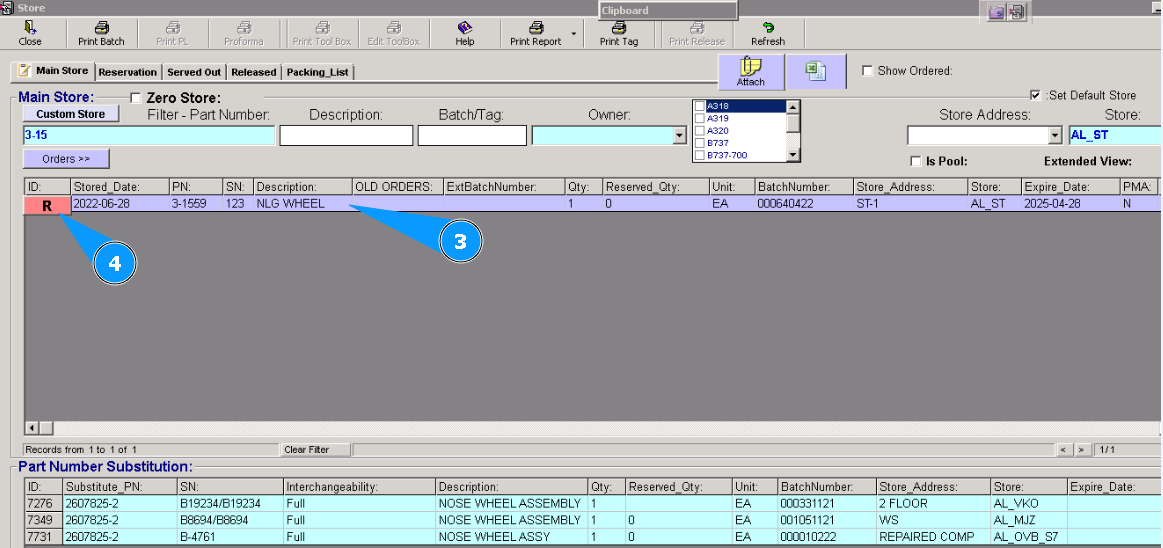
Task: Click Print Batch in the toolbar
Action: [x=102, y=33]
